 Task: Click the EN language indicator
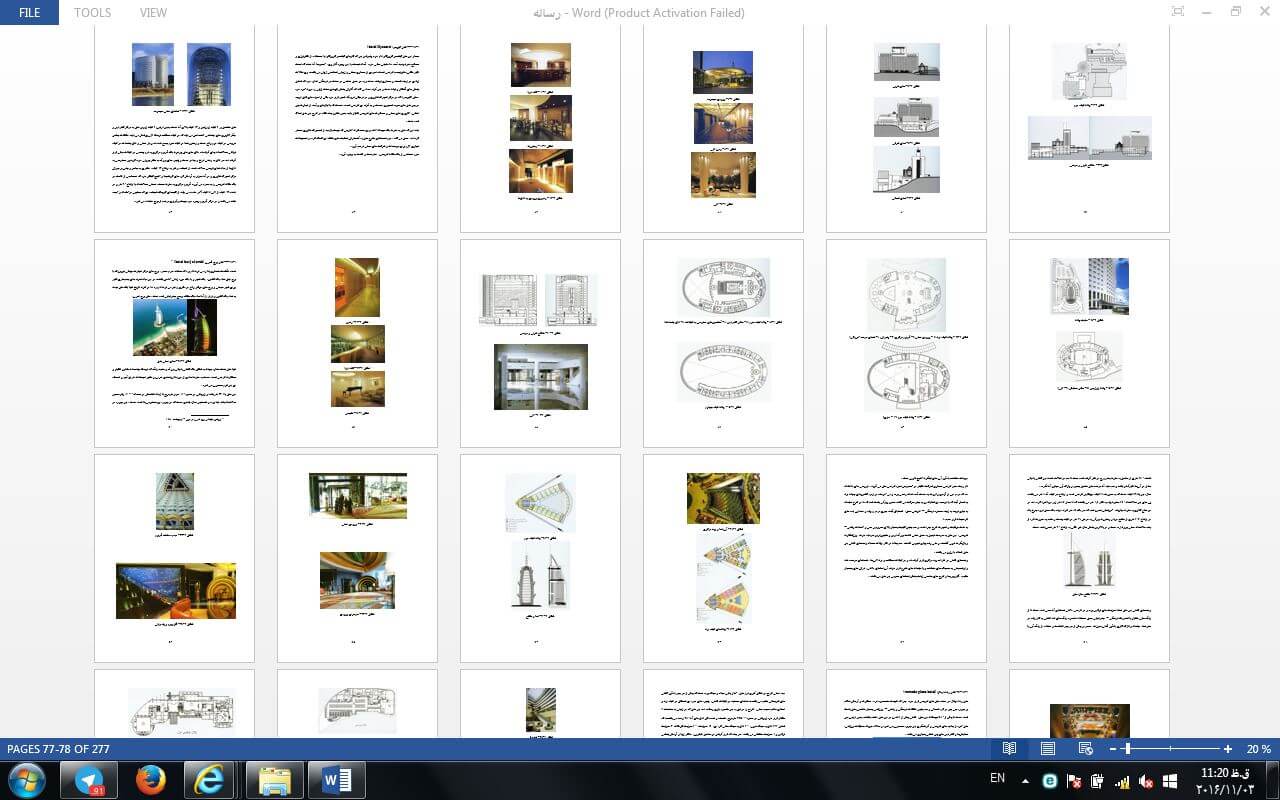997,778
